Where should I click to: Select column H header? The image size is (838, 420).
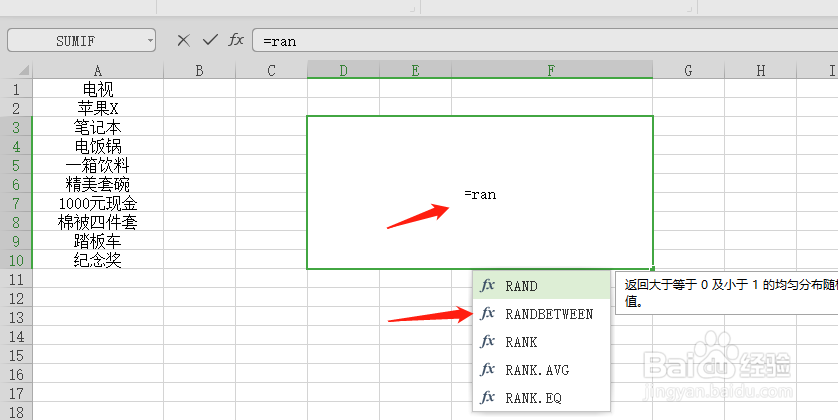[x=761, y=70]
